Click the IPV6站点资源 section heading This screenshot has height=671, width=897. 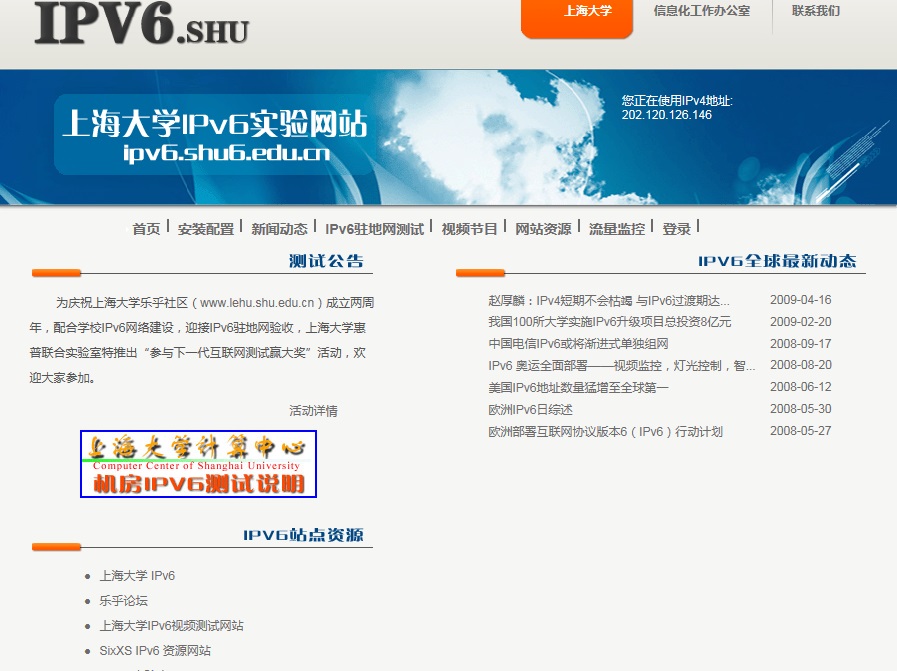pyautogui.click(x=303, y=535)
